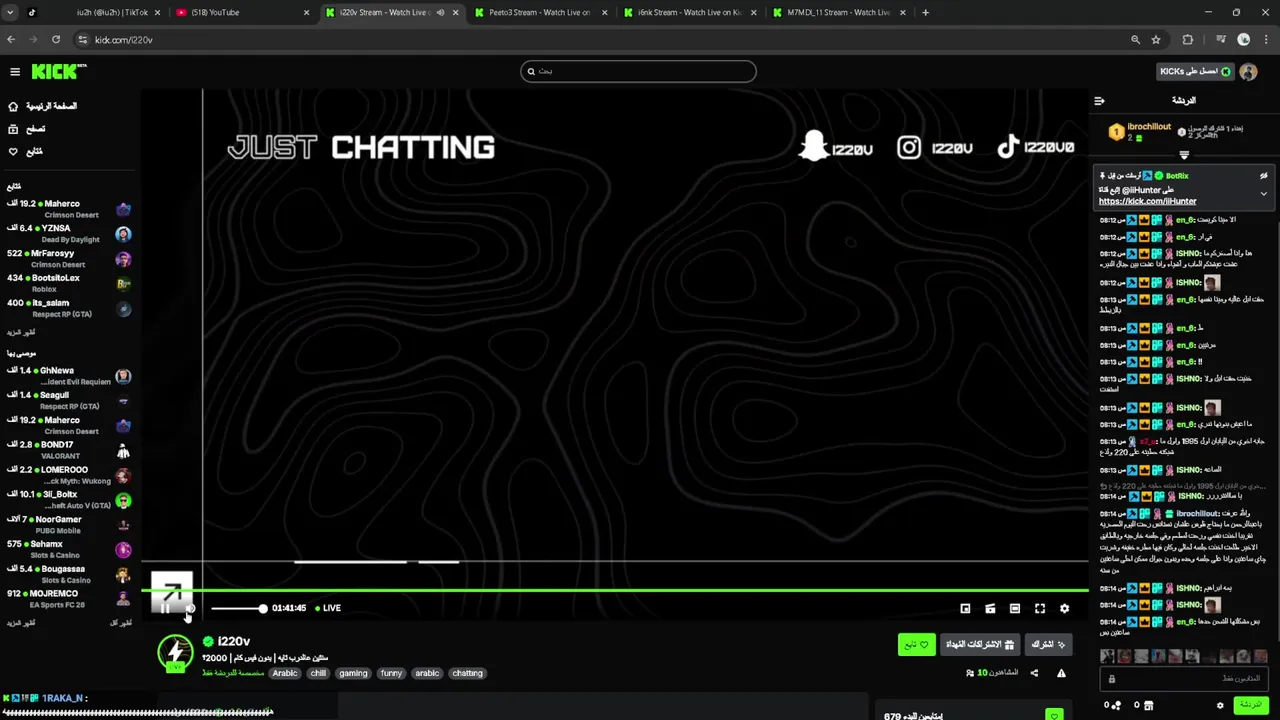Click the green Follow button
1280x720 pixels.
tap(916, 645)
